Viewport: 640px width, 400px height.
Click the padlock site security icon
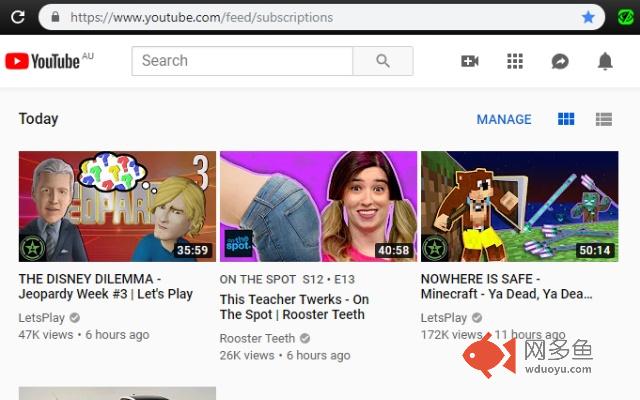(55, 17)
